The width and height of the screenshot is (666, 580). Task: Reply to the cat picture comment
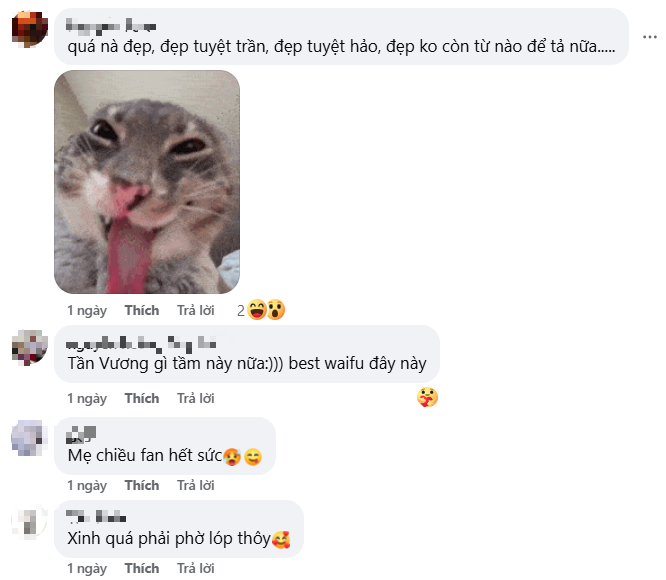tap(196, 310)
